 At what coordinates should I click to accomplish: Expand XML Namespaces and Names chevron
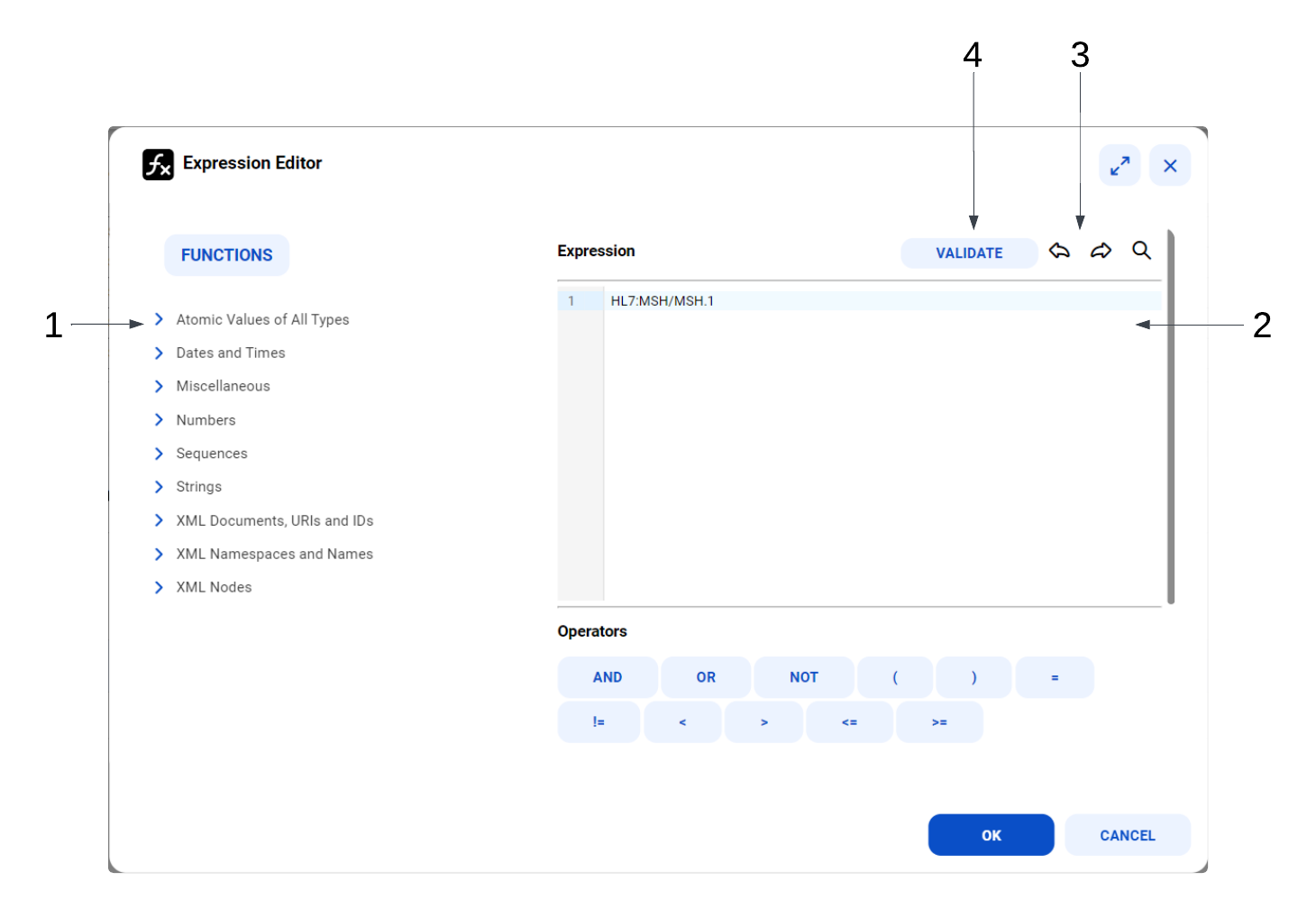pyautogui.click(x=159, y=554)
